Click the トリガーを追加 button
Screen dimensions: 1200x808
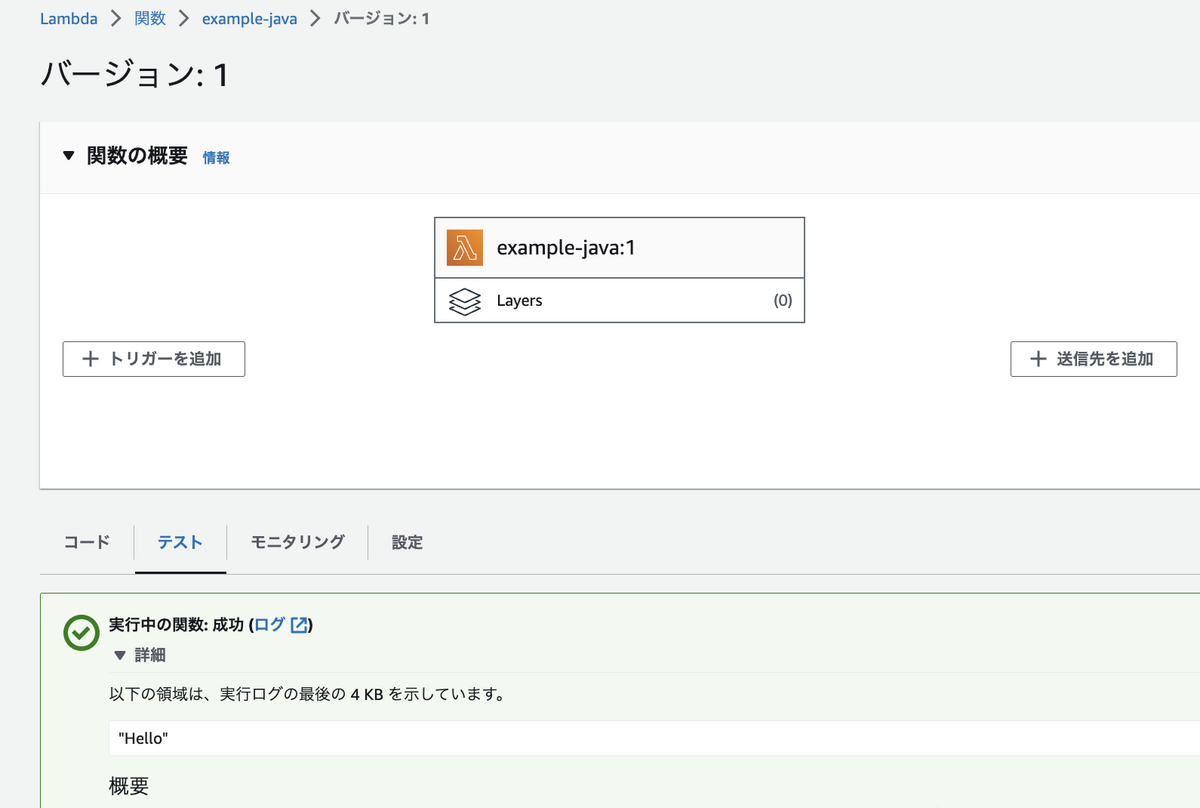coord(154,359)
